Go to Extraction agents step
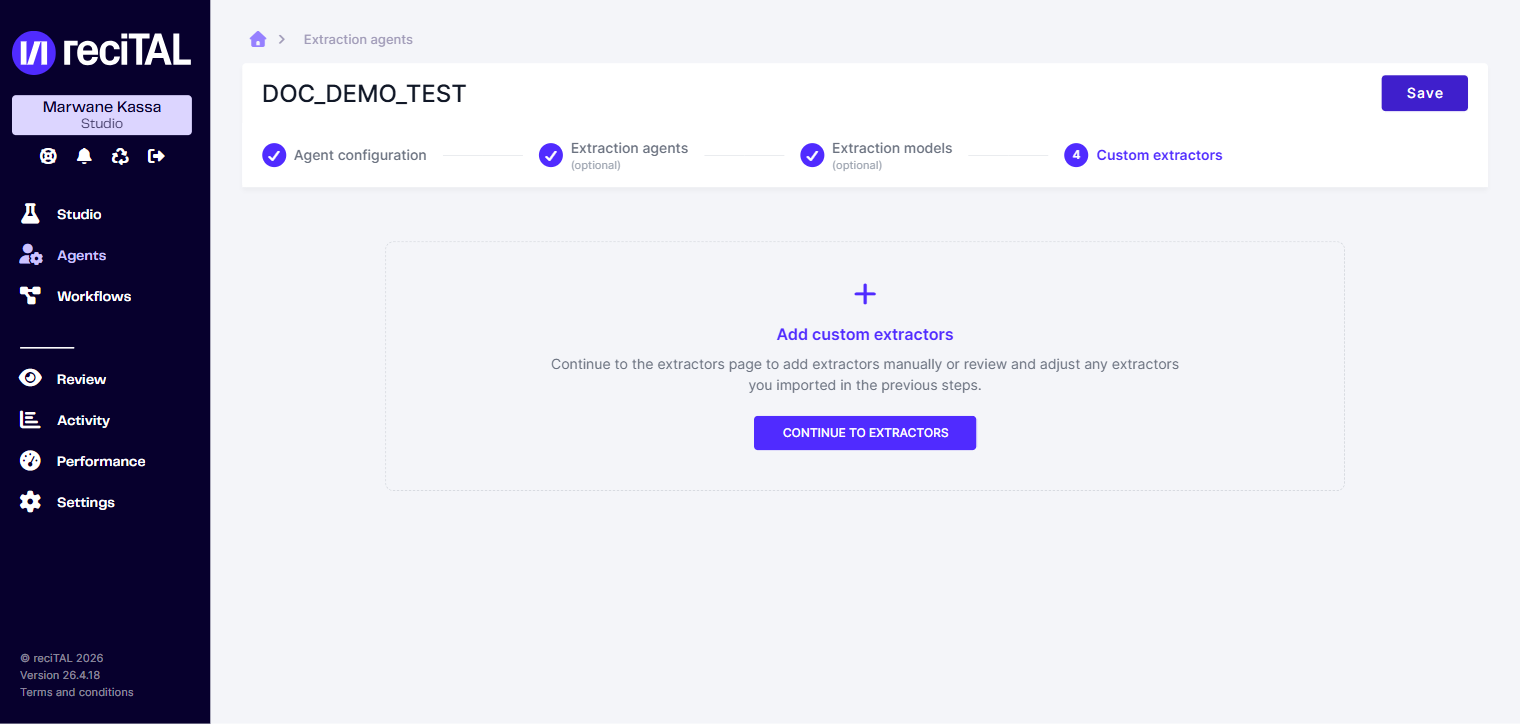 613,155
